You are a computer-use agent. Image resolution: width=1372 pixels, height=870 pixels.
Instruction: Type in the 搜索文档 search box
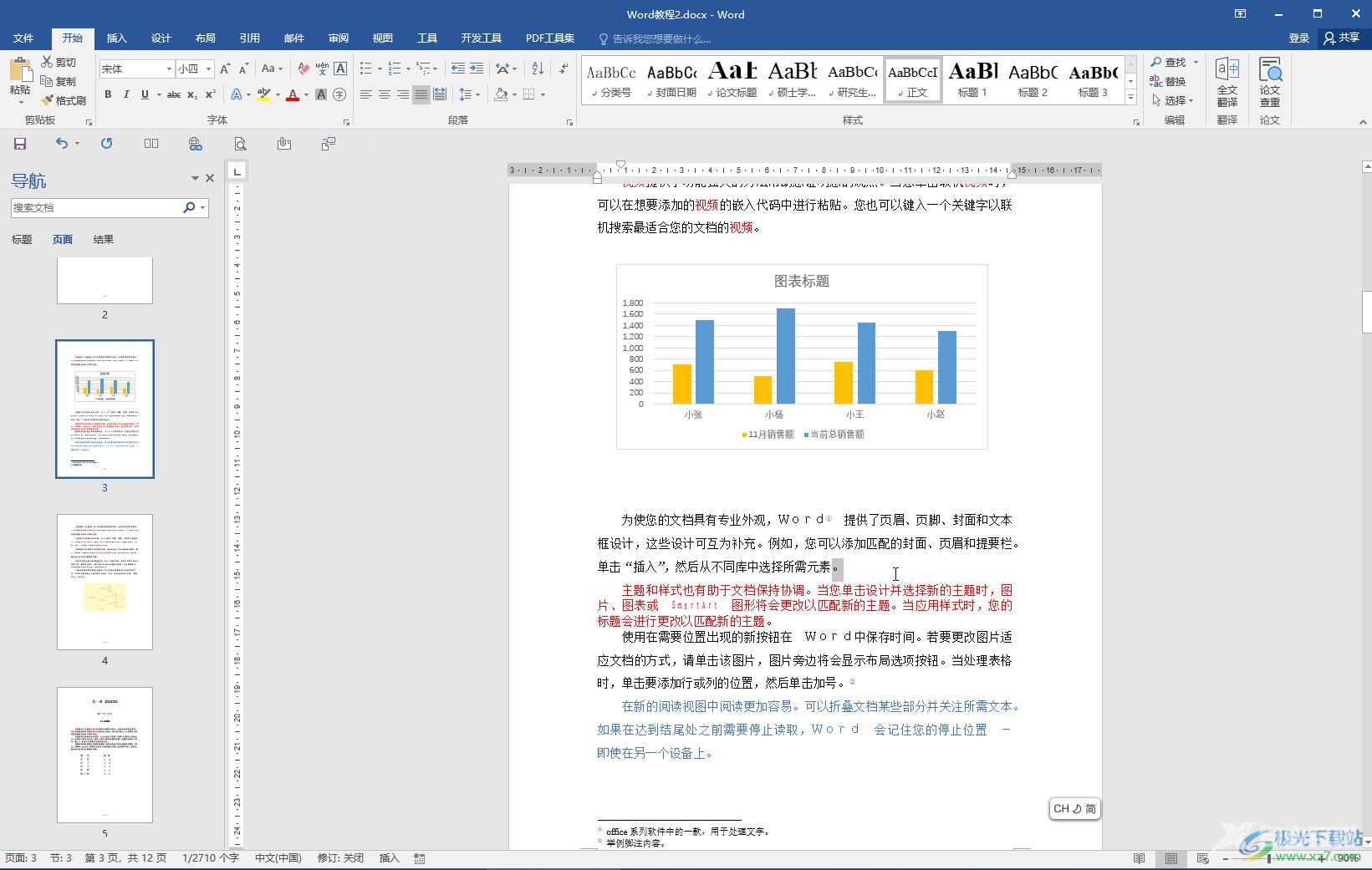[96, 207]
